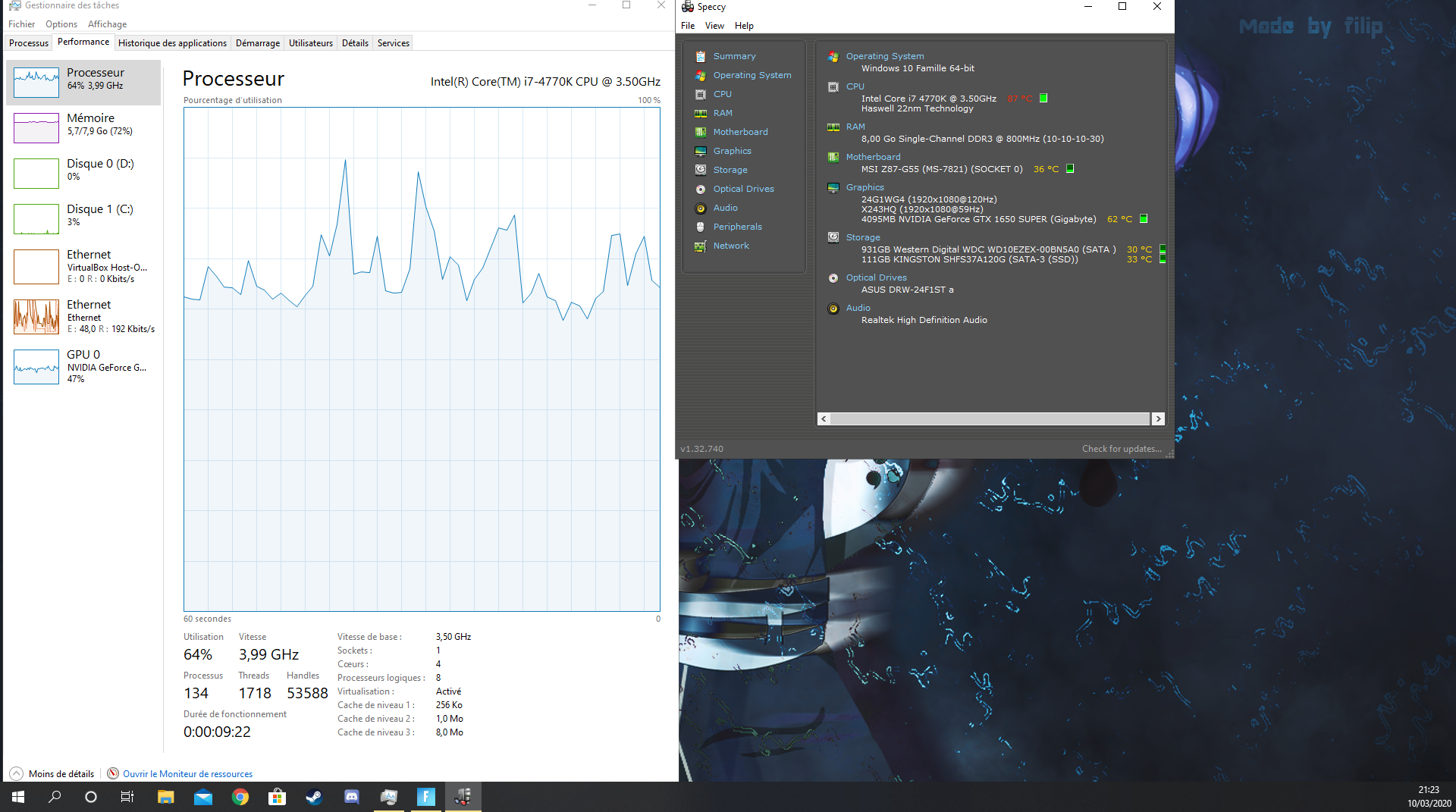Open Microsoft Store from the taskbar

point(277,797)
